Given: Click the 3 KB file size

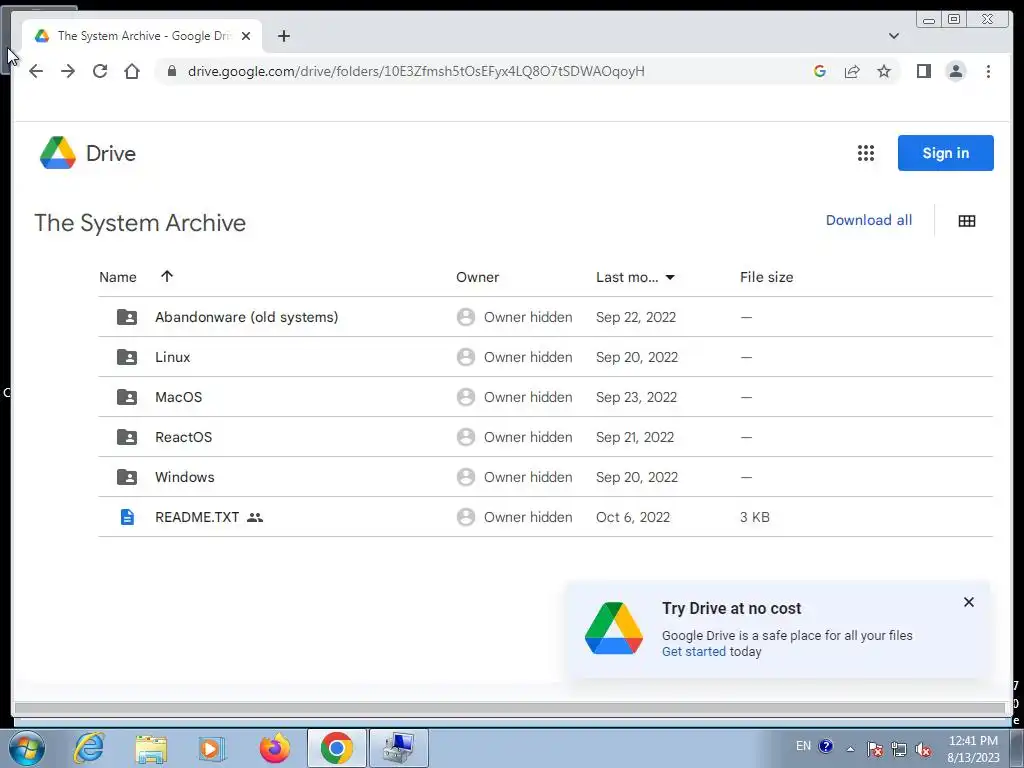Looking at the screenshot, I should 754,517.
